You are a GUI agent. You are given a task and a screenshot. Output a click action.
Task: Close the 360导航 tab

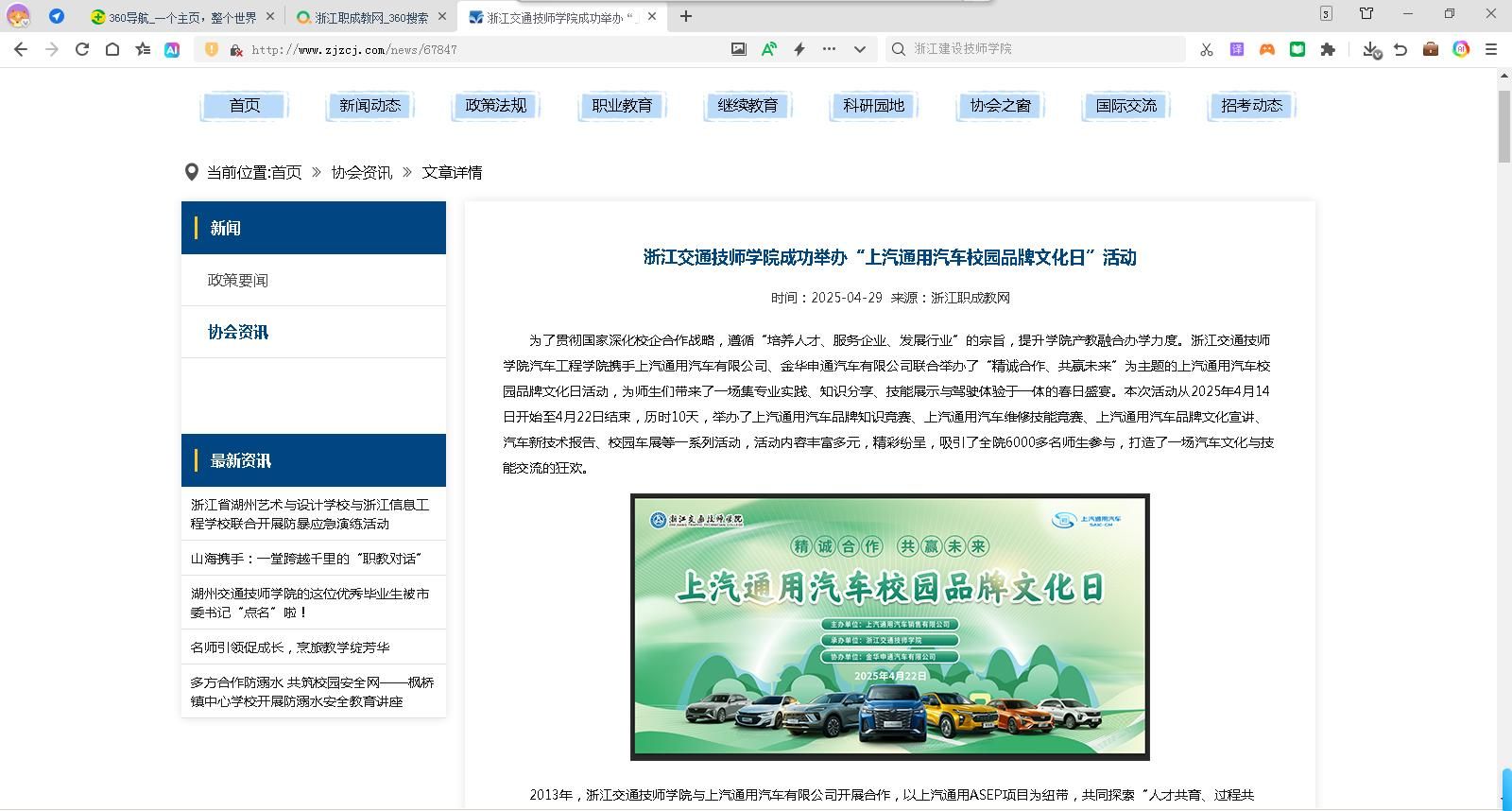click(x=271, y=16)
